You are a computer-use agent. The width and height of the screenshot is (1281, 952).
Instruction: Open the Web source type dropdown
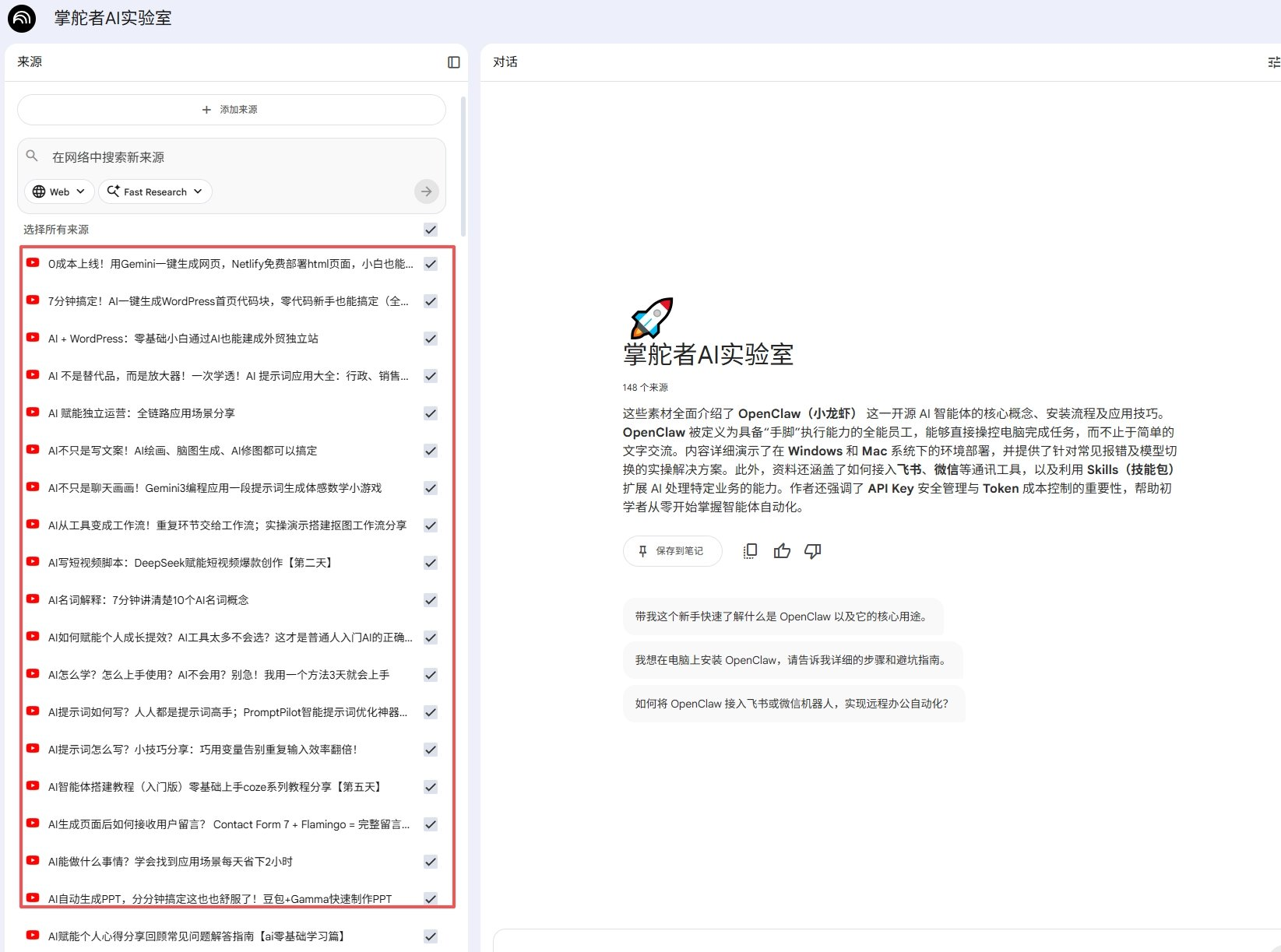click(x=60, y=191)
